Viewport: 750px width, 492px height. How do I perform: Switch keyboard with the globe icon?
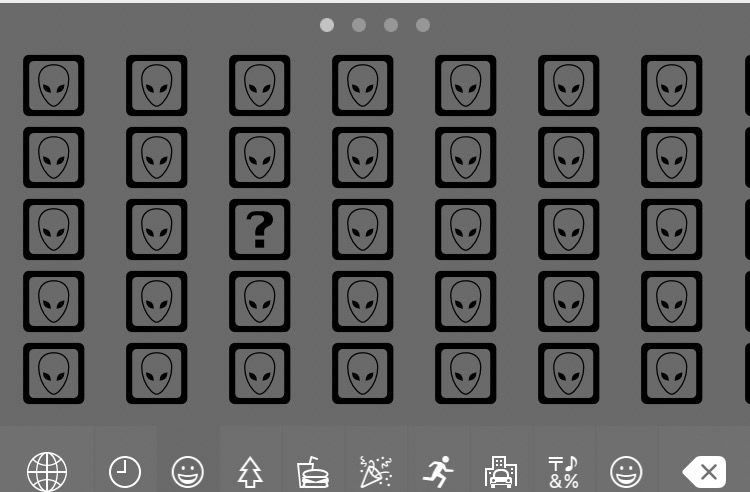coord(47,472)
